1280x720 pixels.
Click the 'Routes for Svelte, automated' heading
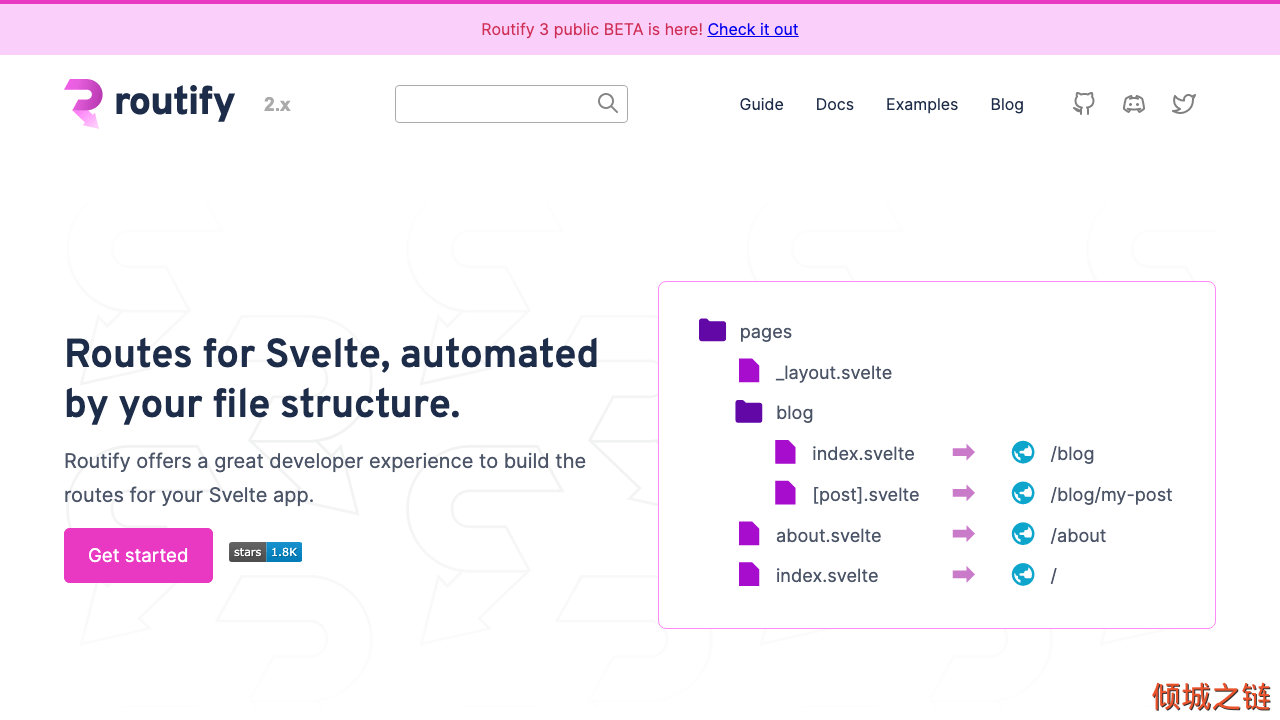pyautogui.click(x=331, y=354)
